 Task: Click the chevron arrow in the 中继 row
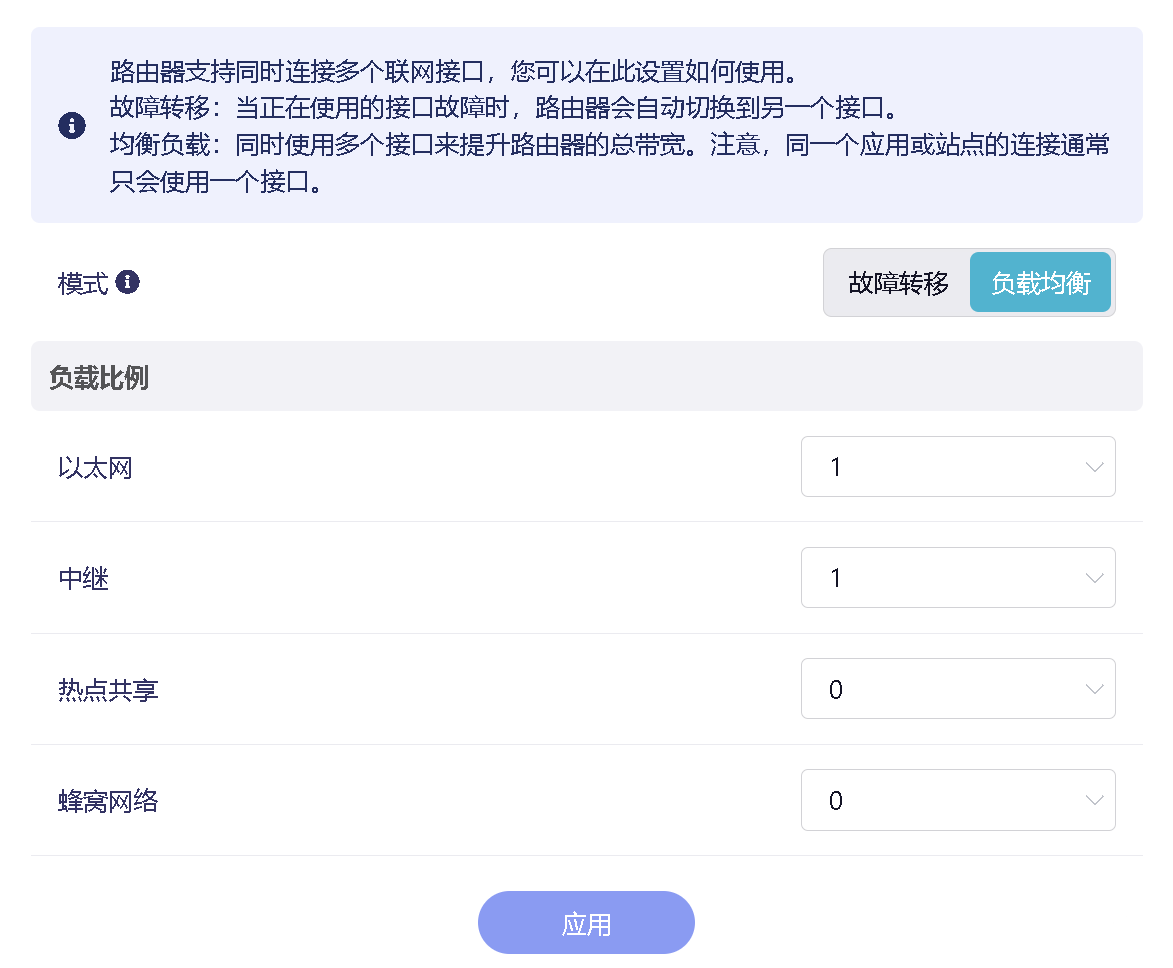coord(1094,578)
